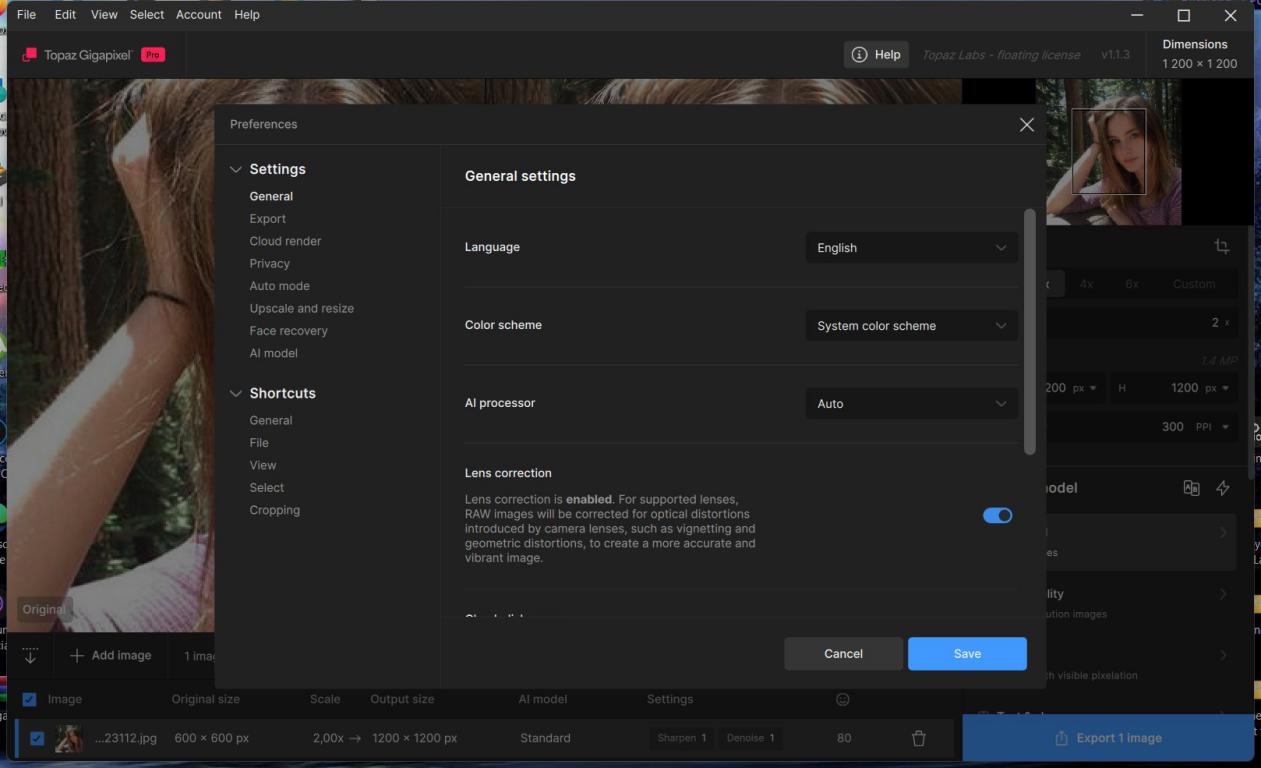Disable the Lens correction toggle
Image resolution: width=1261 pixels, height=768 pixels.
[997, 515]
